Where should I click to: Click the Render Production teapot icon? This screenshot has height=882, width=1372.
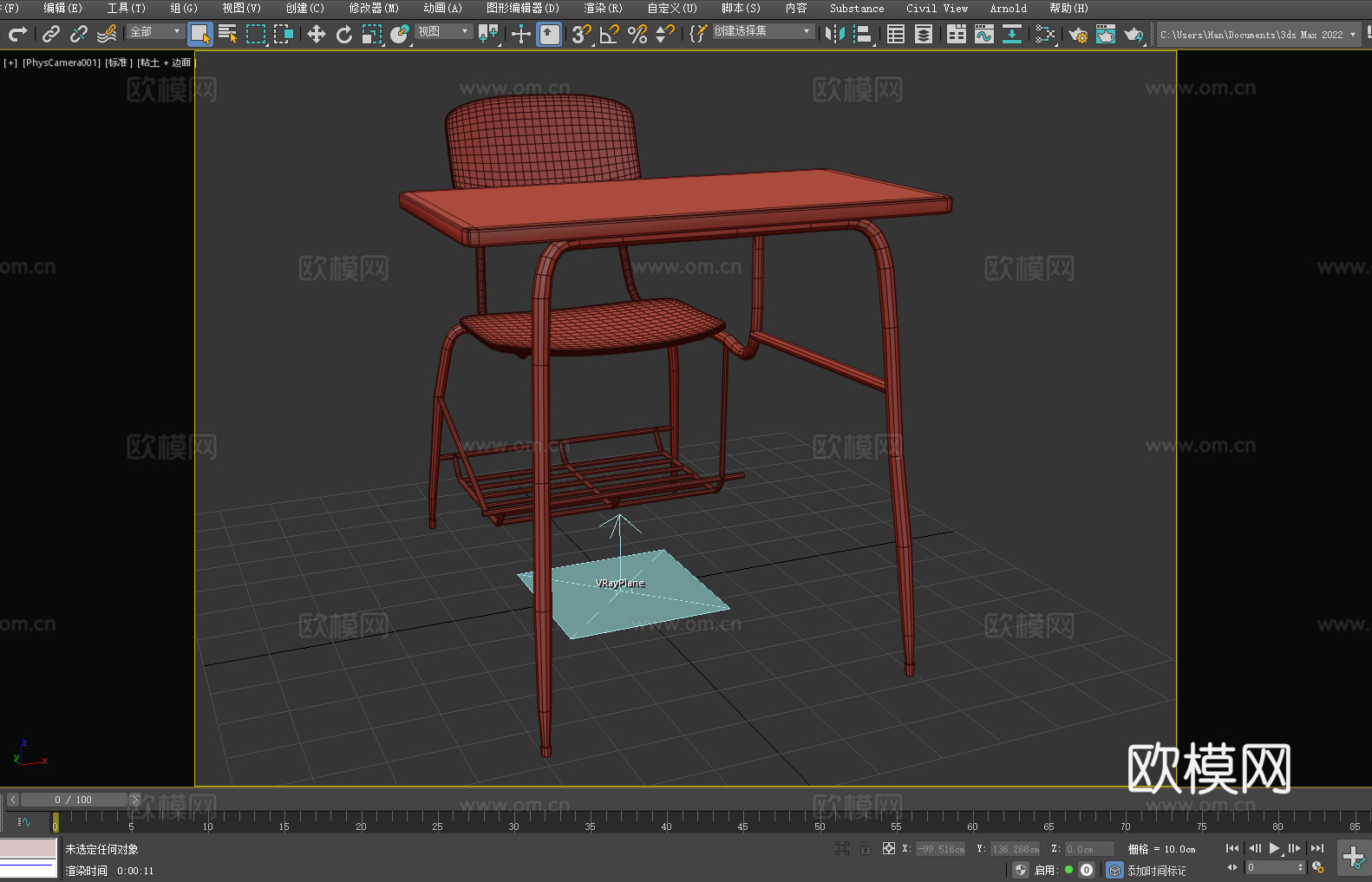1134,34
